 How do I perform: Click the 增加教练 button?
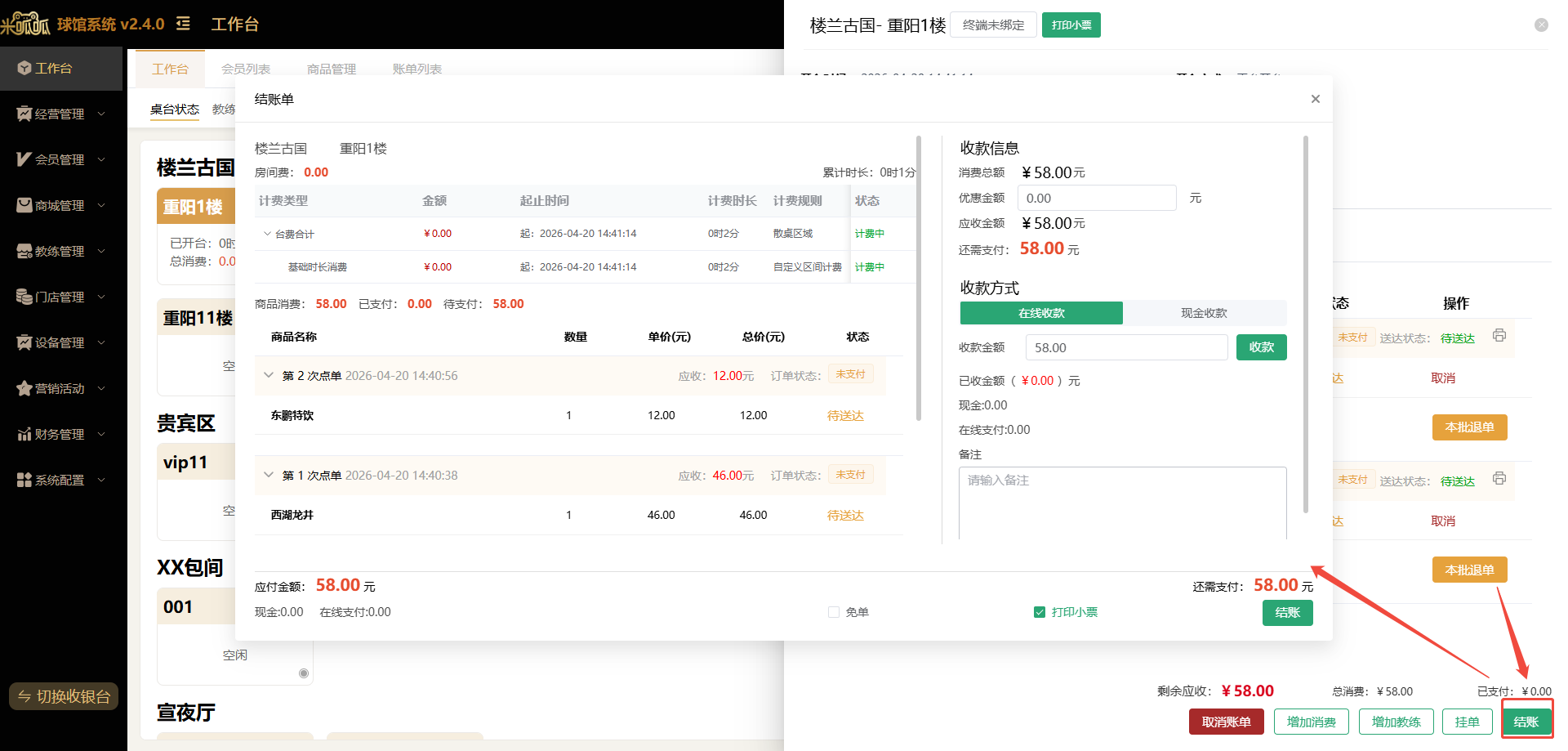coord(1396,722)
